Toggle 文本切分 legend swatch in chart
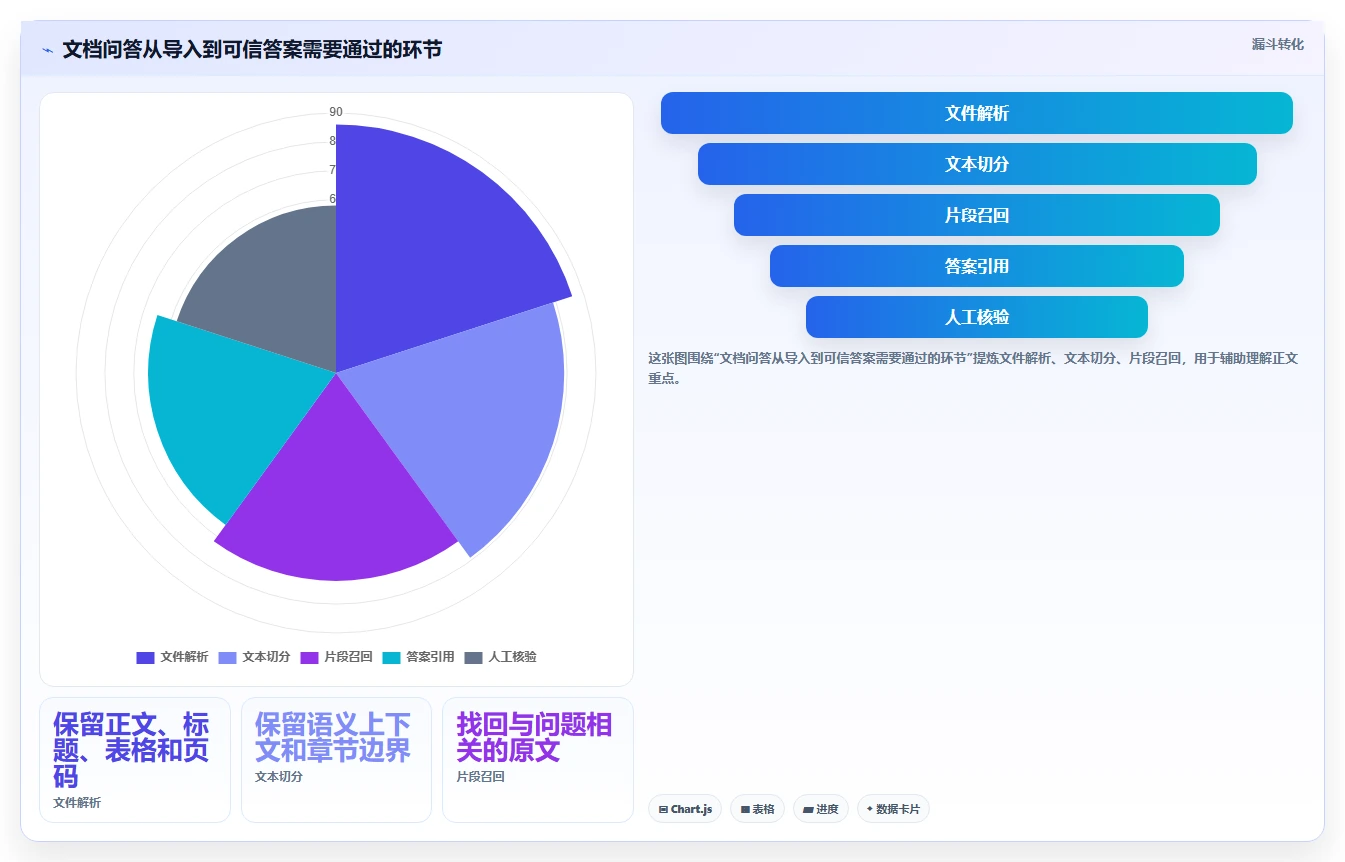The height and width of the screenshot is (862, 1345). click(227, 657)
